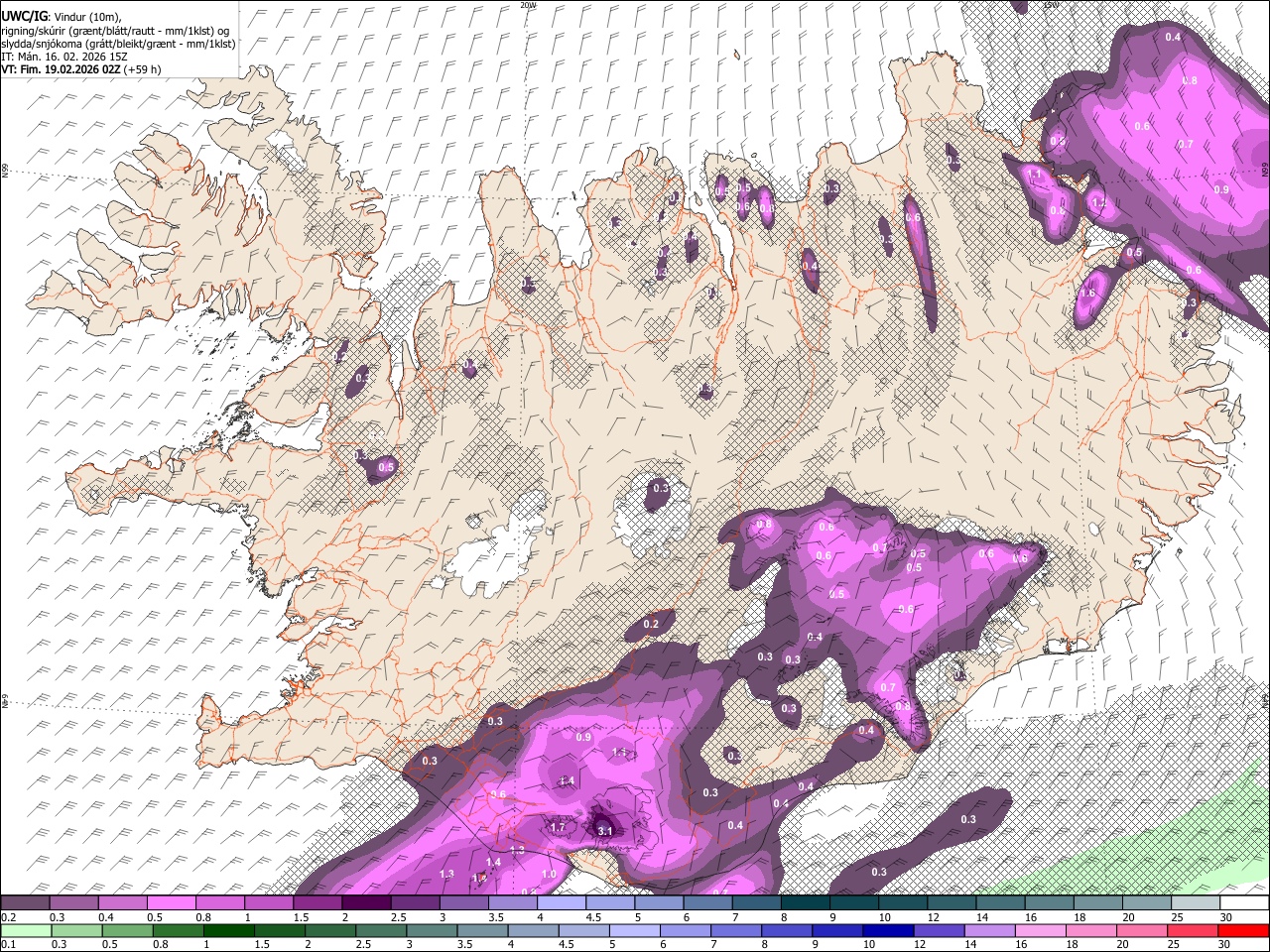The width and height of the screenshot is (1270, 952).
Task: Pick the teal swatch labelled 12 in the snow scale
Action: (952, 902)
